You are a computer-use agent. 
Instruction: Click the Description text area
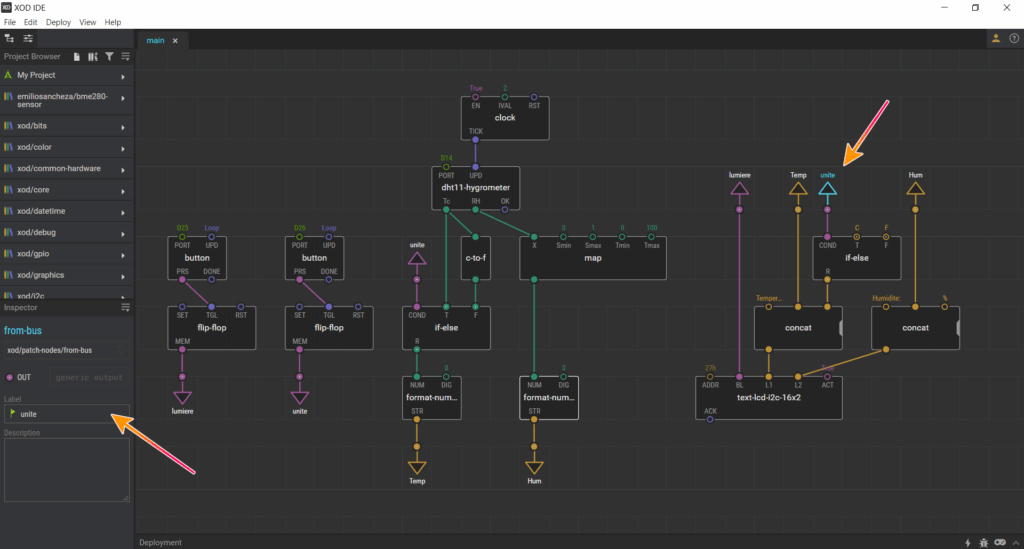pyautogui.click(x=67, y=470)
